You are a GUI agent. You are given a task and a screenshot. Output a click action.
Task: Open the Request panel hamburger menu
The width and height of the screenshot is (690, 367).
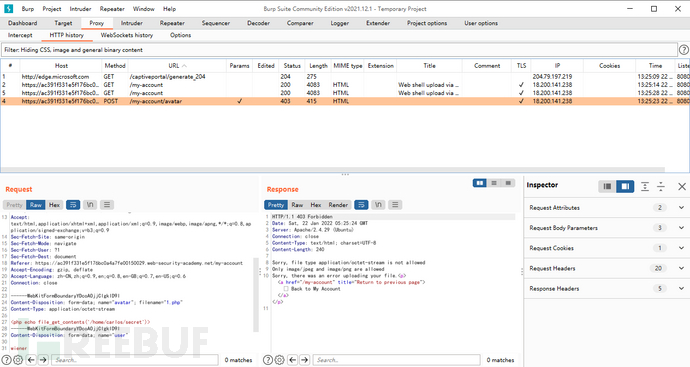[x=106, y=205]
